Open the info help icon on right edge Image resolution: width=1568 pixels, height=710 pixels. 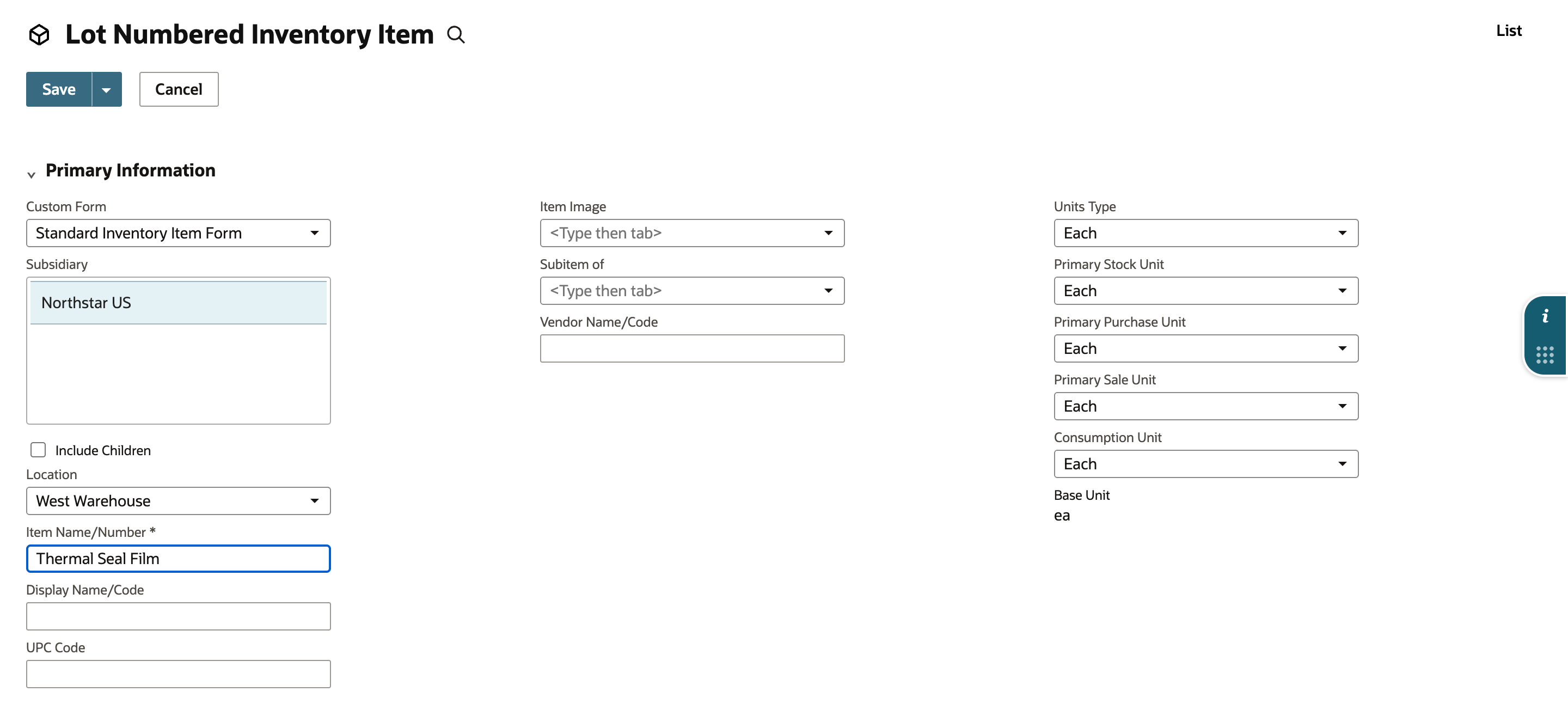pos(1545,316)
